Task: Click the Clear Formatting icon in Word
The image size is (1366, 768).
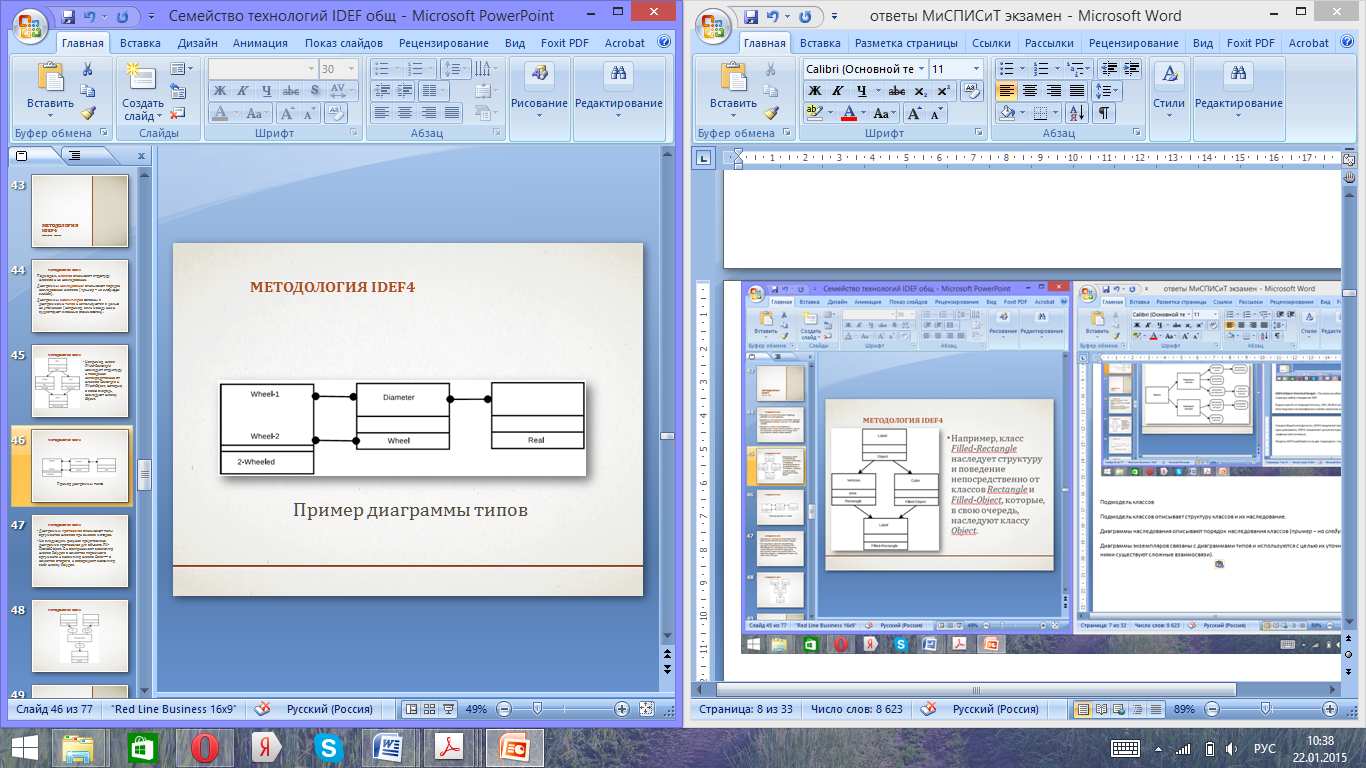Action: coord(971,91)
